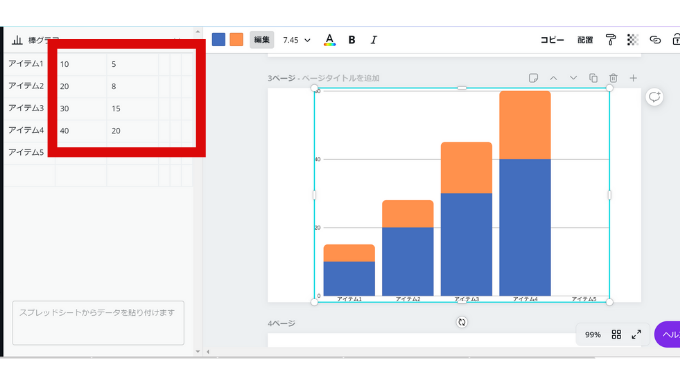Screen dimensions: 680x390
Task: Open the コピー menu item
Action: [x=552, y=40]
